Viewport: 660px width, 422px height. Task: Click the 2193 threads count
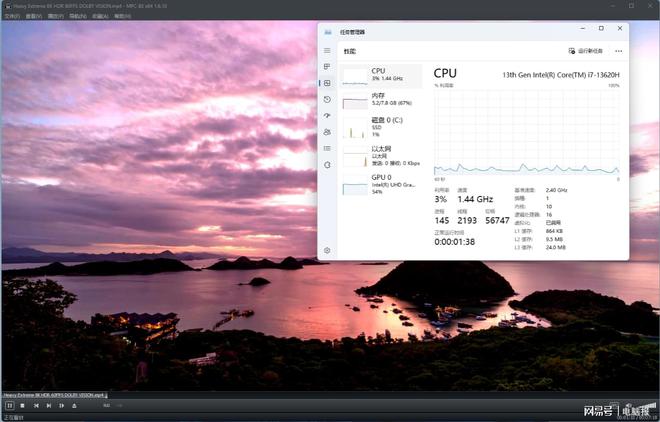pyautogui.click(x=467, y=220)
